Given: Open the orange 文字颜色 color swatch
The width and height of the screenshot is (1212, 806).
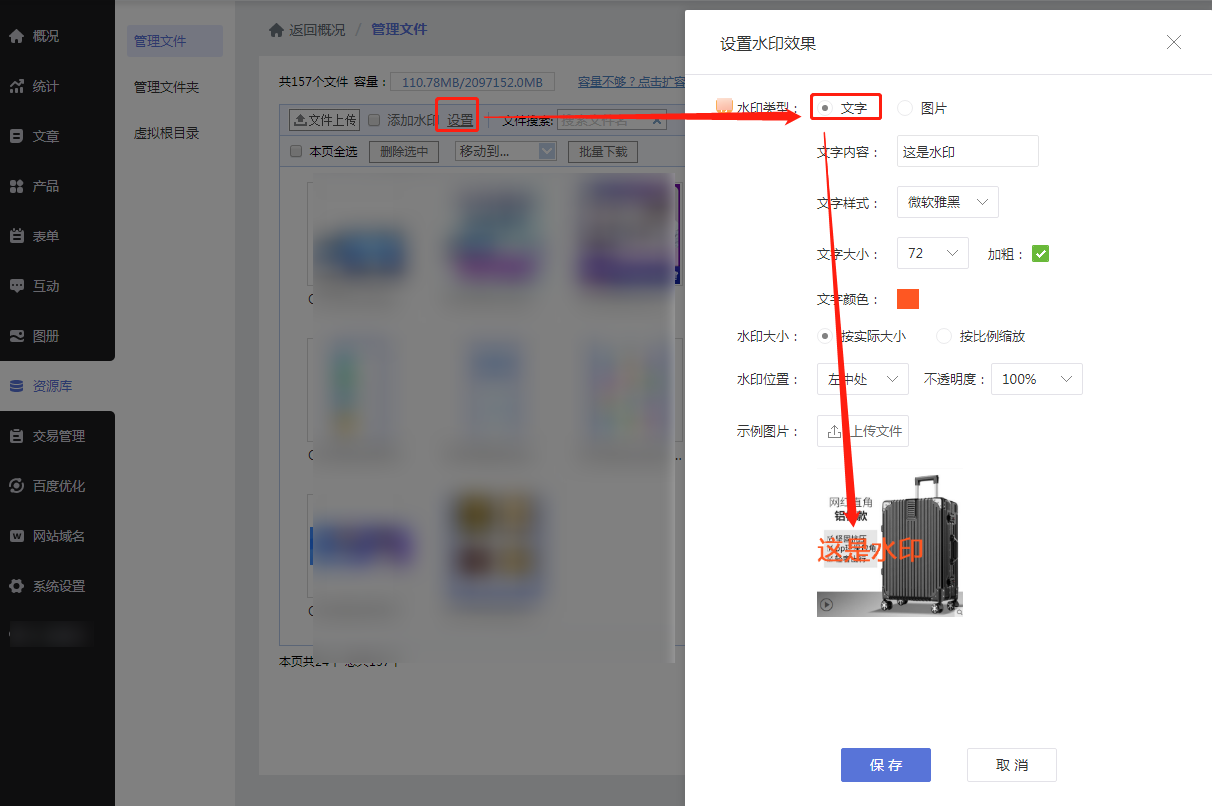Looking at the screenshot, I should (908, 299).
